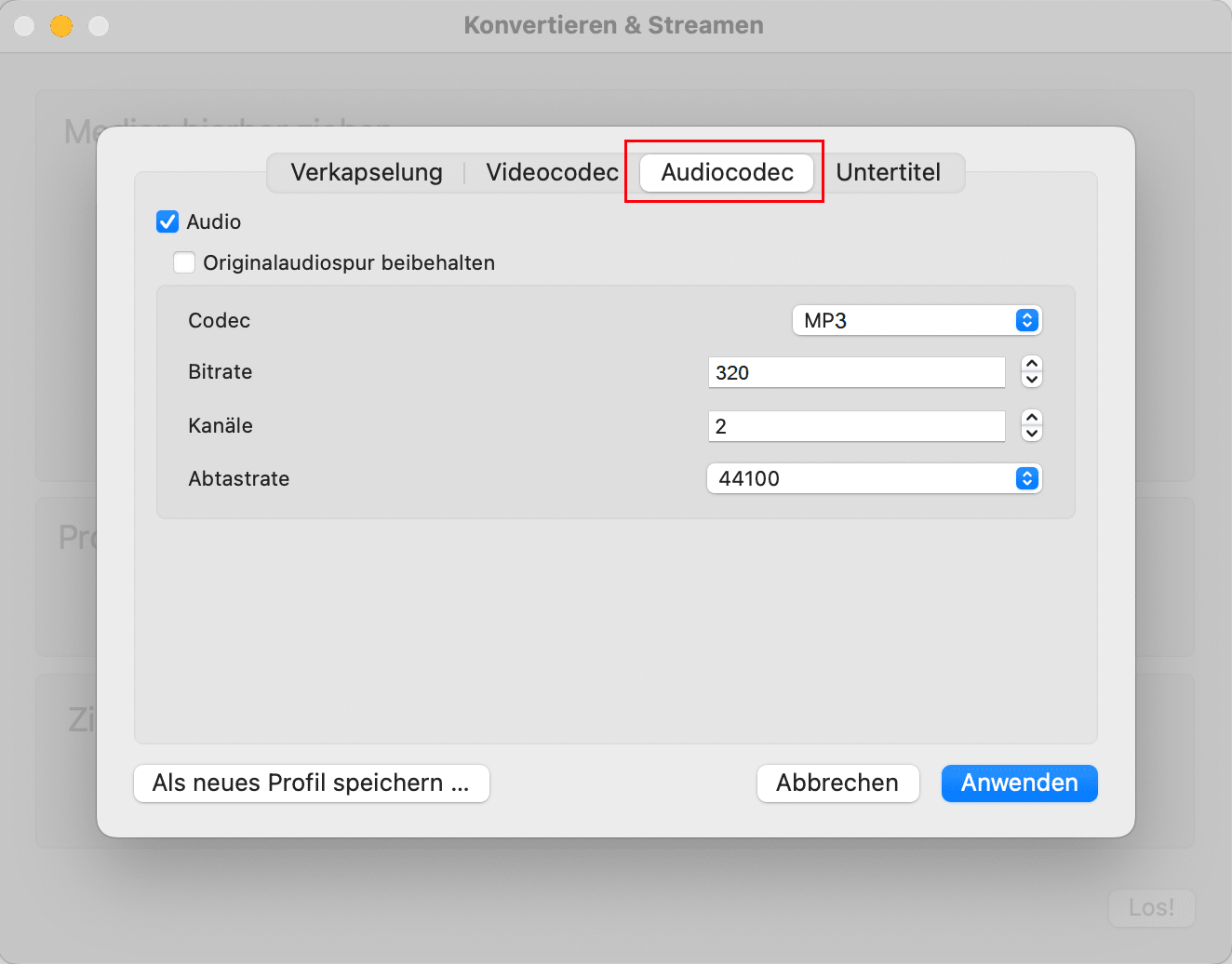Decrease the Kanäle stepper value
This screenshot has width=1232, height=964.
[1031, 434]
